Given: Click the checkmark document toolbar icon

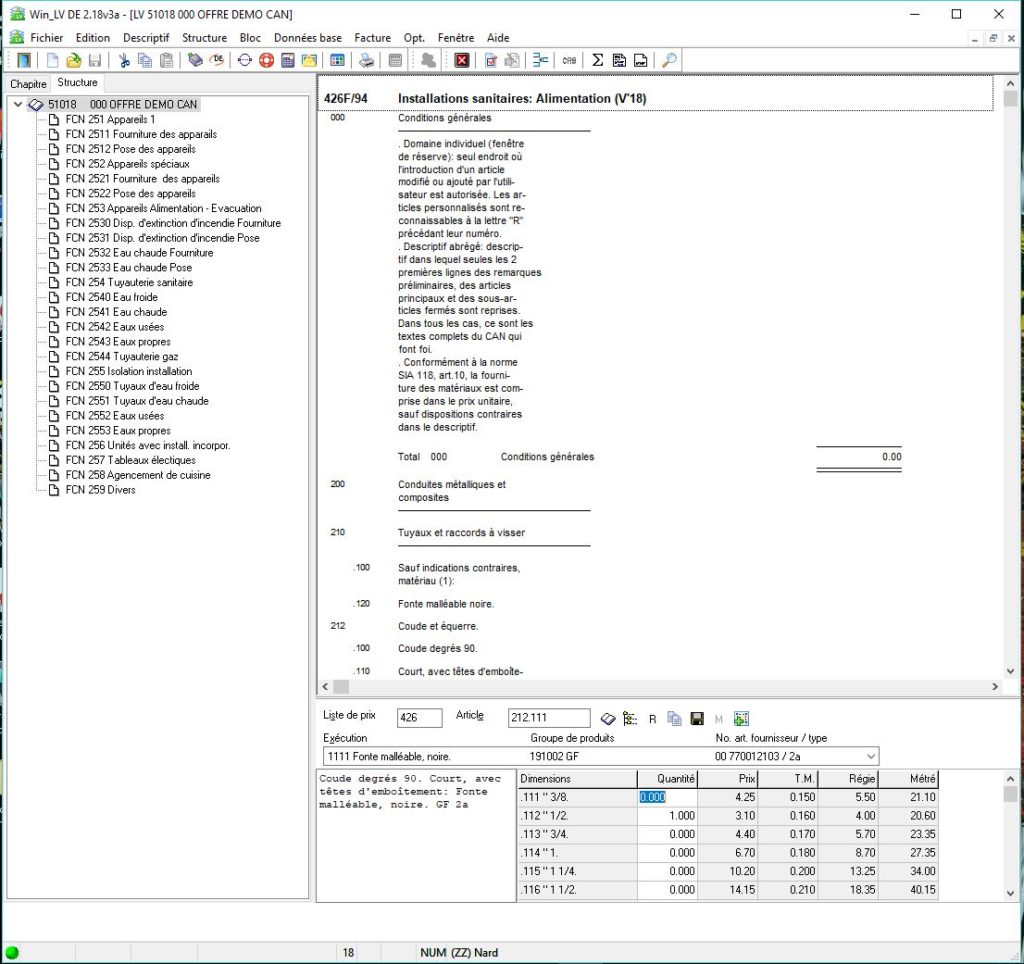Looking at the screenshot, I should click(491, 61).
